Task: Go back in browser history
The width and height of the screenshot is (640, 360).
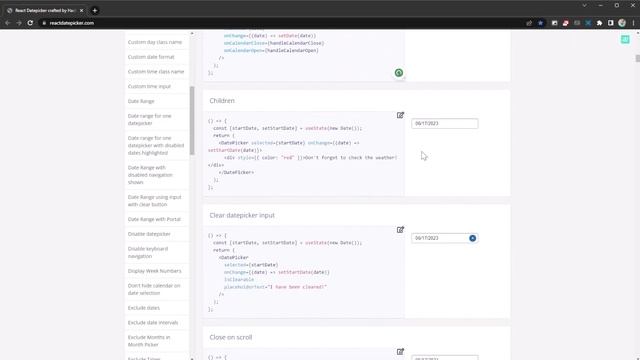Action: click(7, 23)
